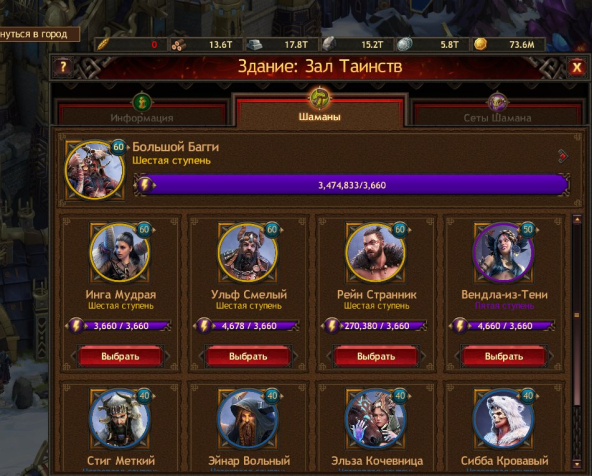Click the iron ingot resource icon
Screen dimensions: 592x476
pos(254,45)
